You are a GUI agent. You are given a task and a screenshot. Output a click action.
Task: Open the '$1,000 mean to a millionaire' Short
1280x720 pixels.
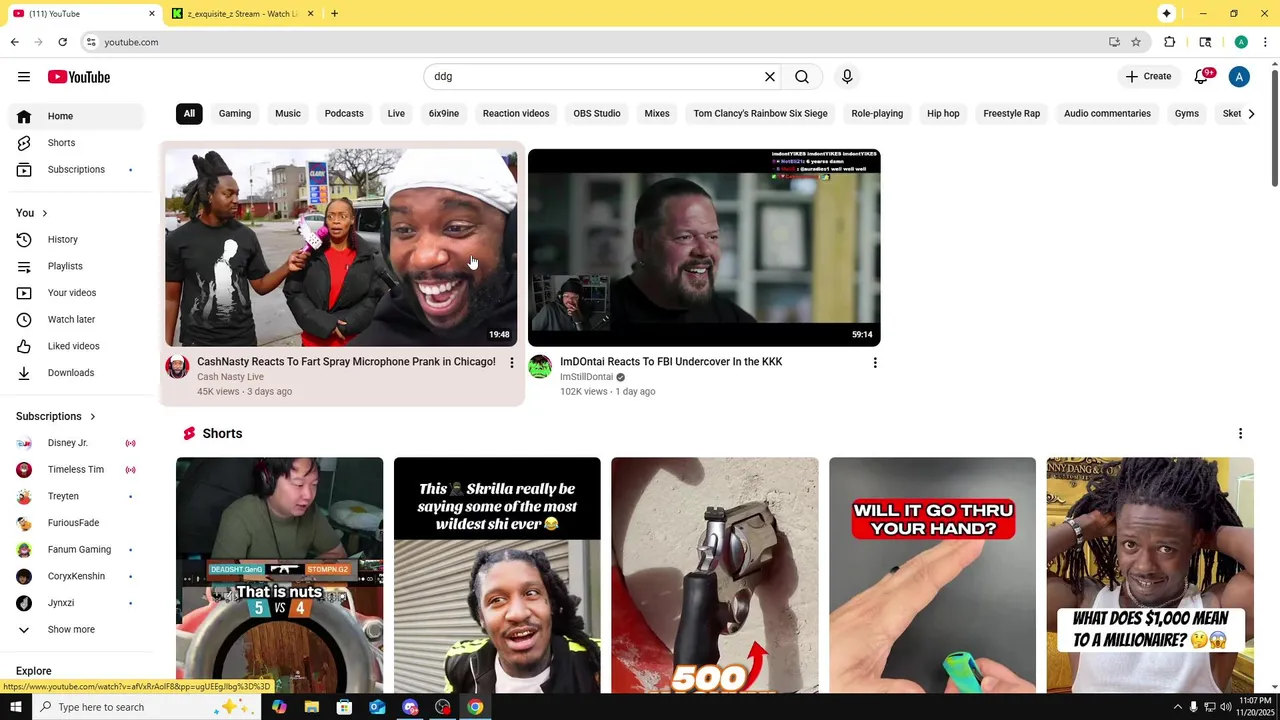pyautogui.click(x=1150, y=575)
